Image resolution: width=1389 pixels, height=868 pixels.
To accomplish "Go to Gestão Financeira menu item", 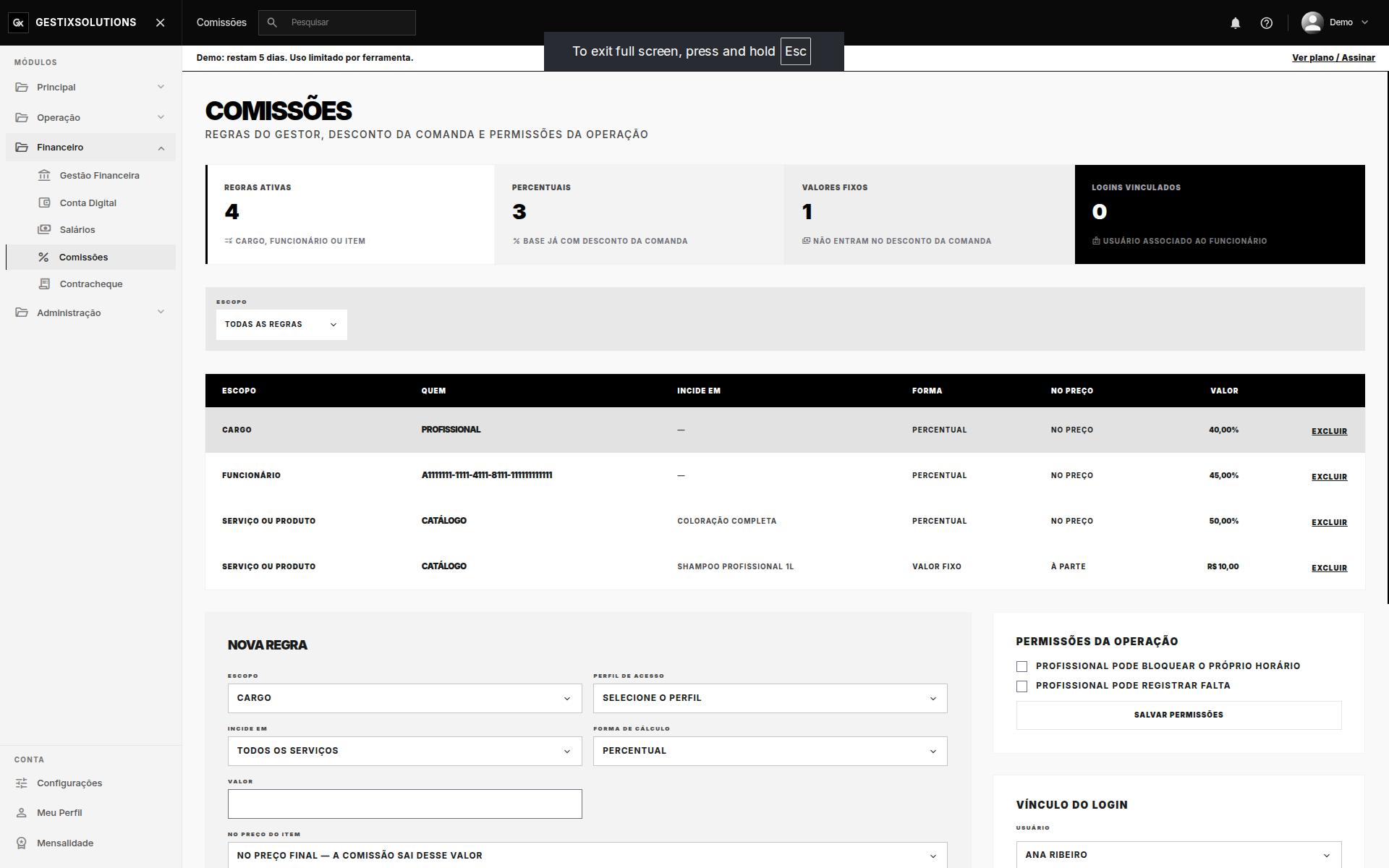I will pyautogui.click(x=99, y=175).
